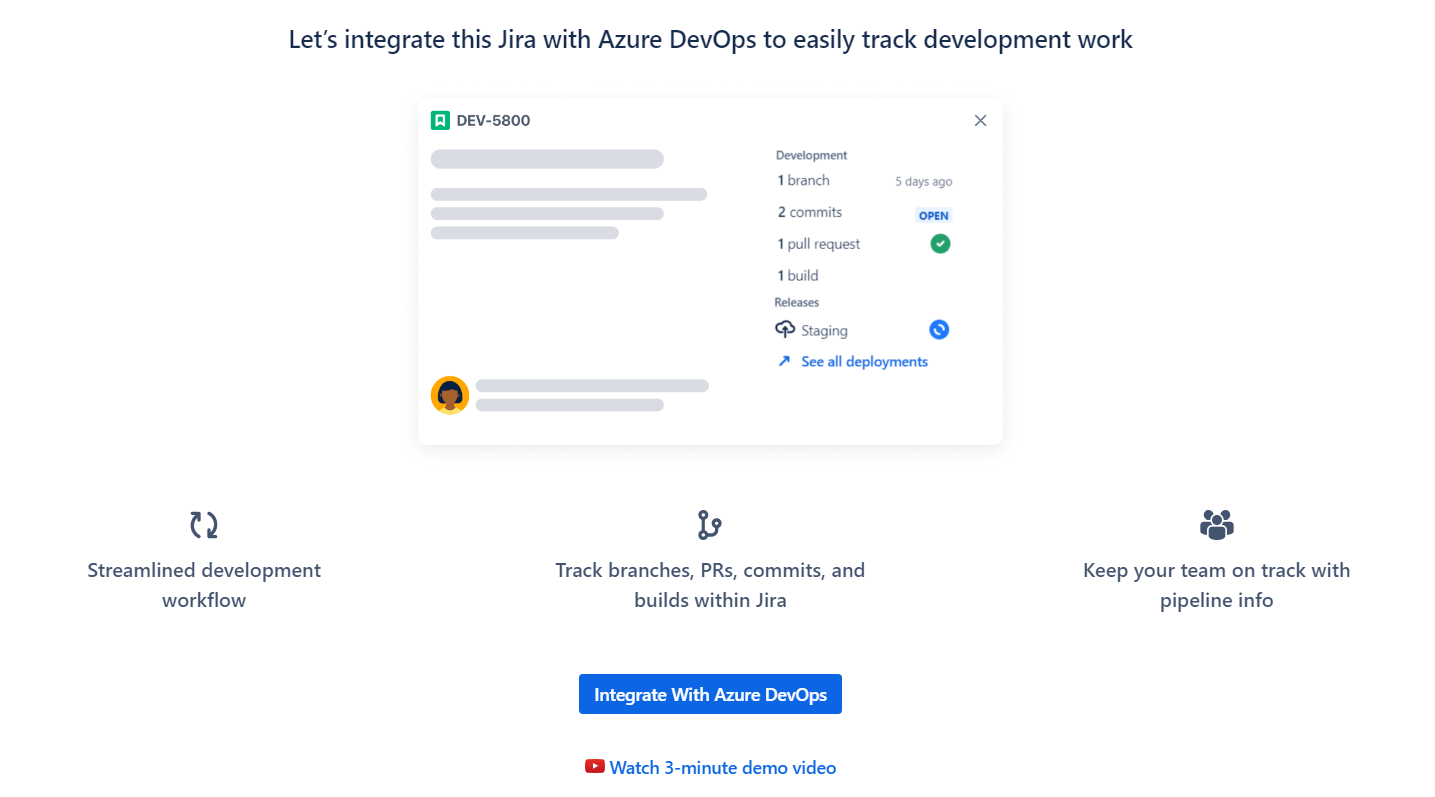The width and height of the screenshot is (1435, 797).
Task: Select the Releases section heading
Action: coord(796,301)
